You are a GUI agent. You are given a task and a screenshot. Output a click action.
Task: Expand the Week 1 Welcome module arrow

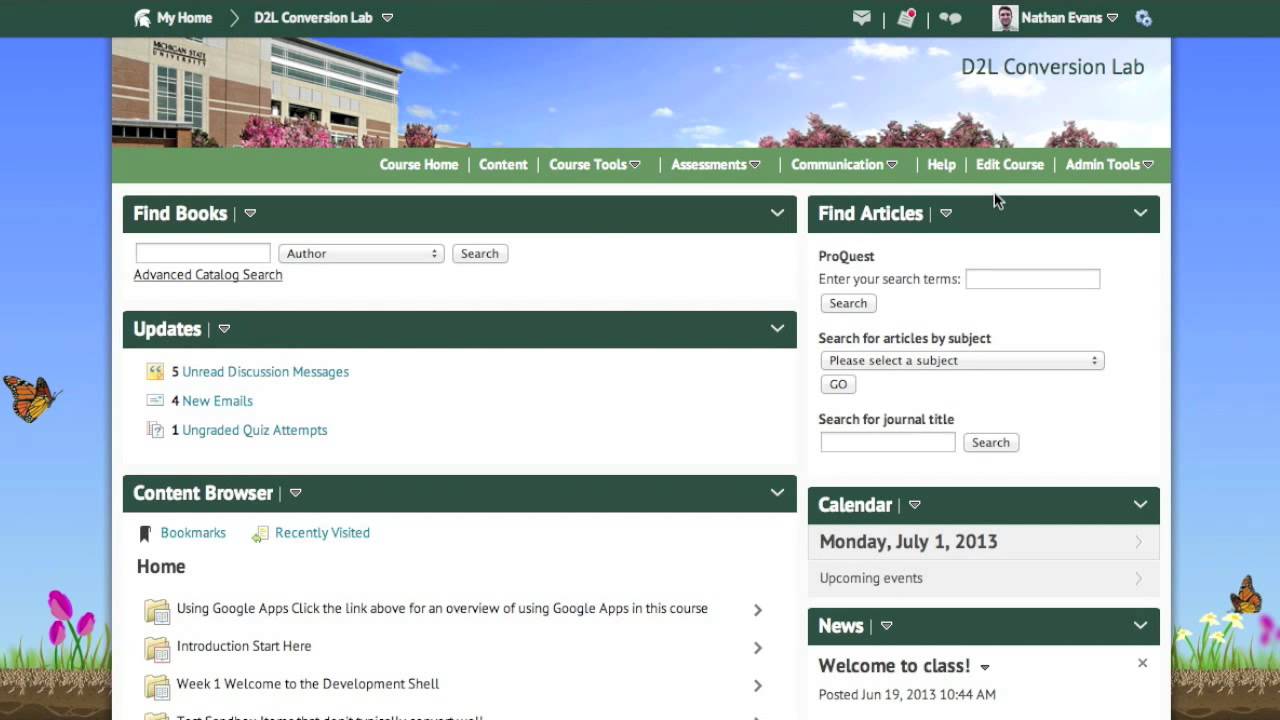click(757, 686)
